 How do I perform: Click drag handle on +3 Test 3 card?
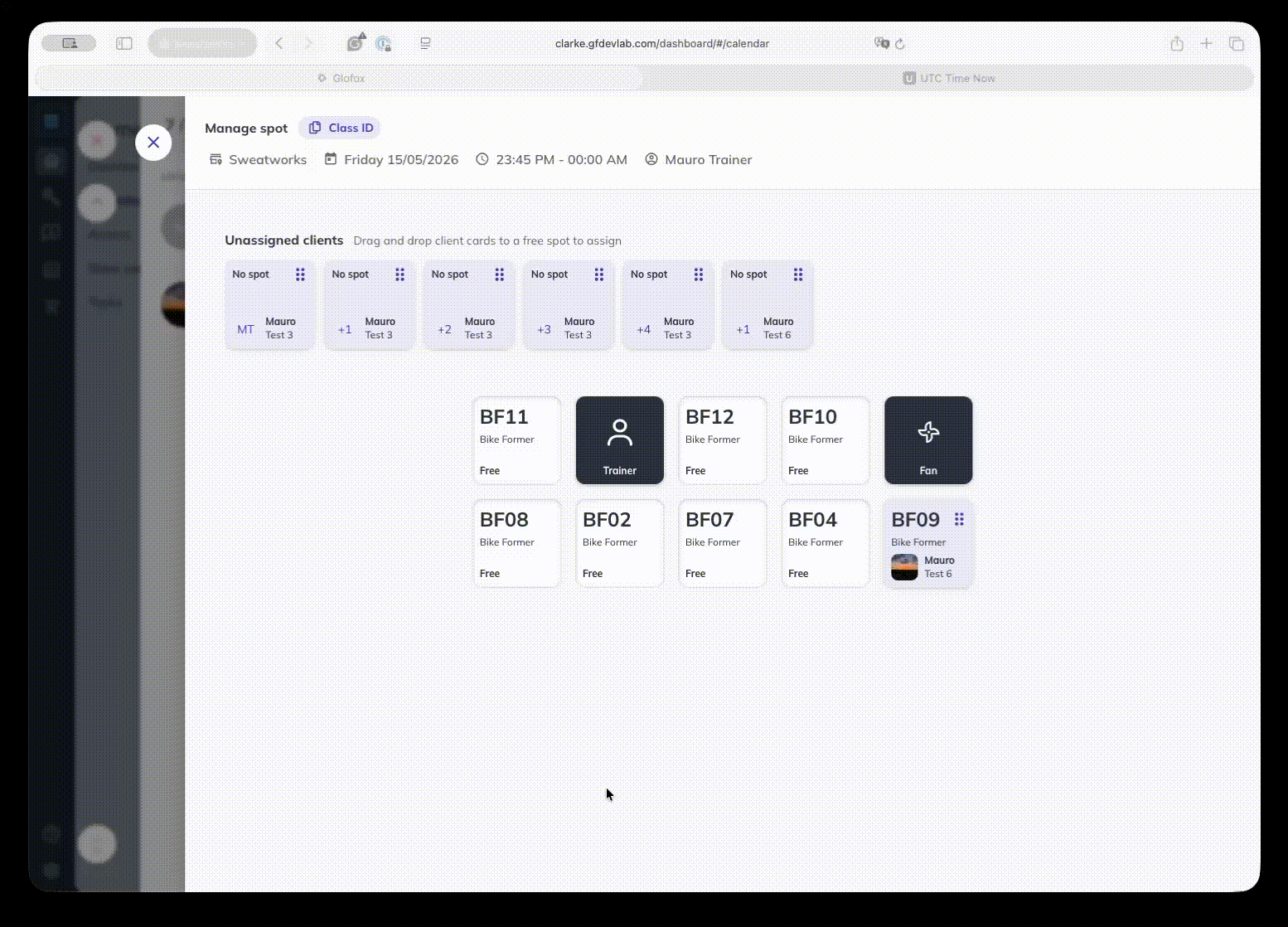click(x=598, y=274)
